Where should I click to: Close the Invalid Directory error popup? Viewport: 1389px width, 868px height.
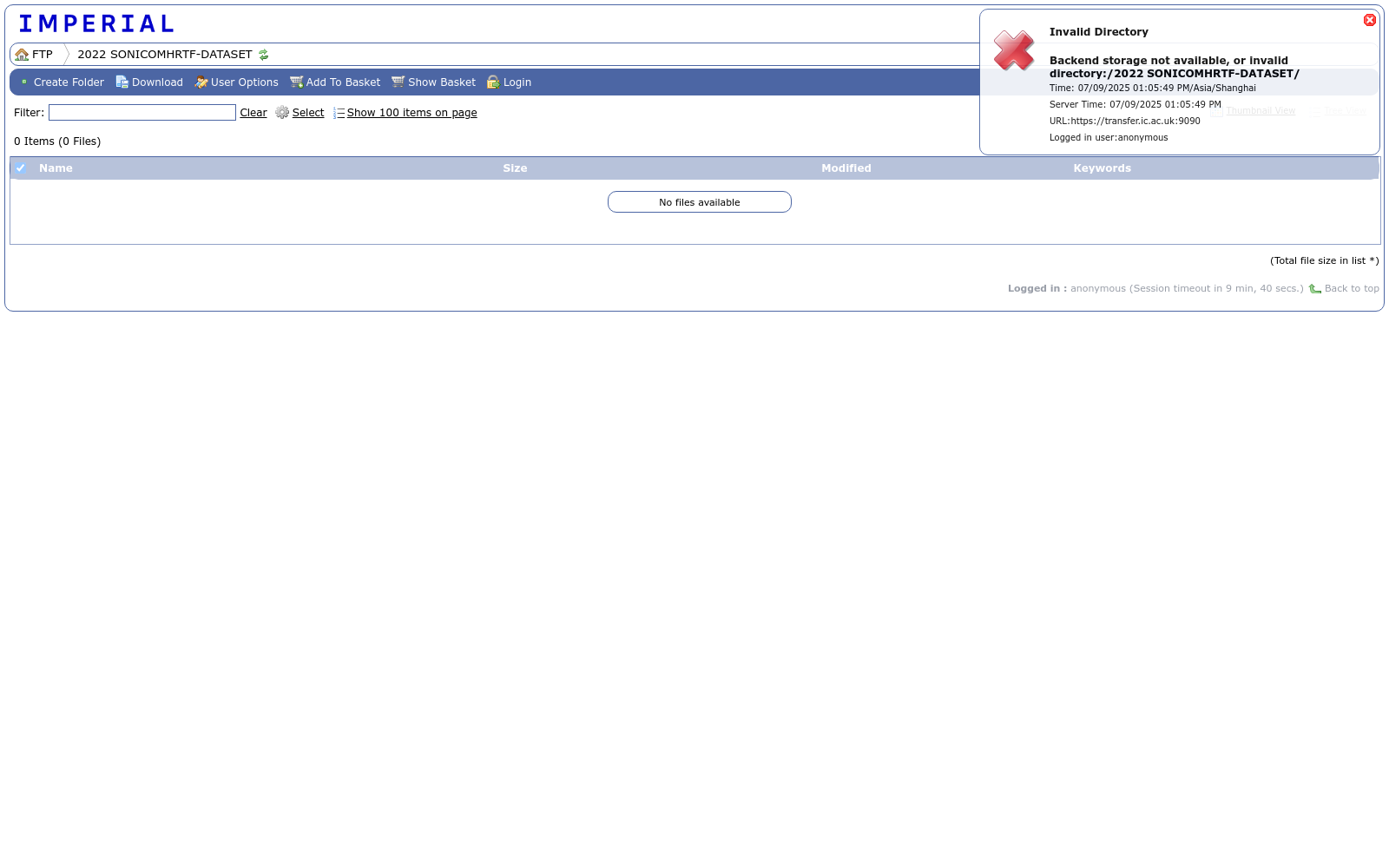click(x=1370, y=20)
